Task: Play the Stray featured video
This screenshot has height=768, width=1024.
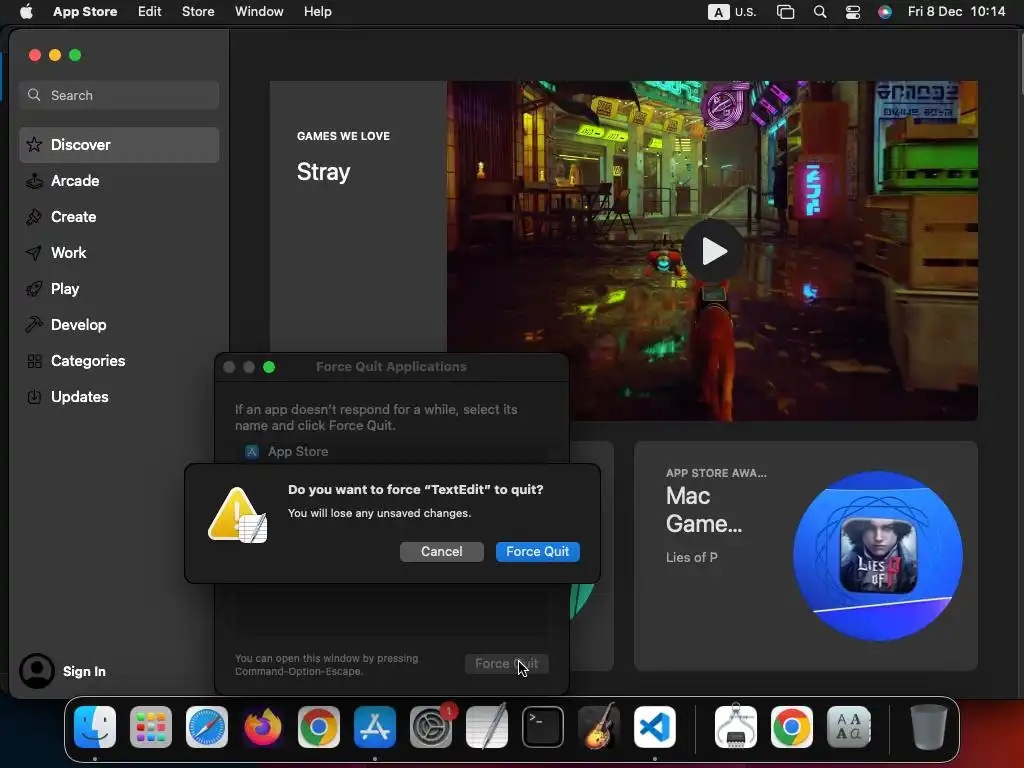Action: pyautogui.click(x=713, y=251)
